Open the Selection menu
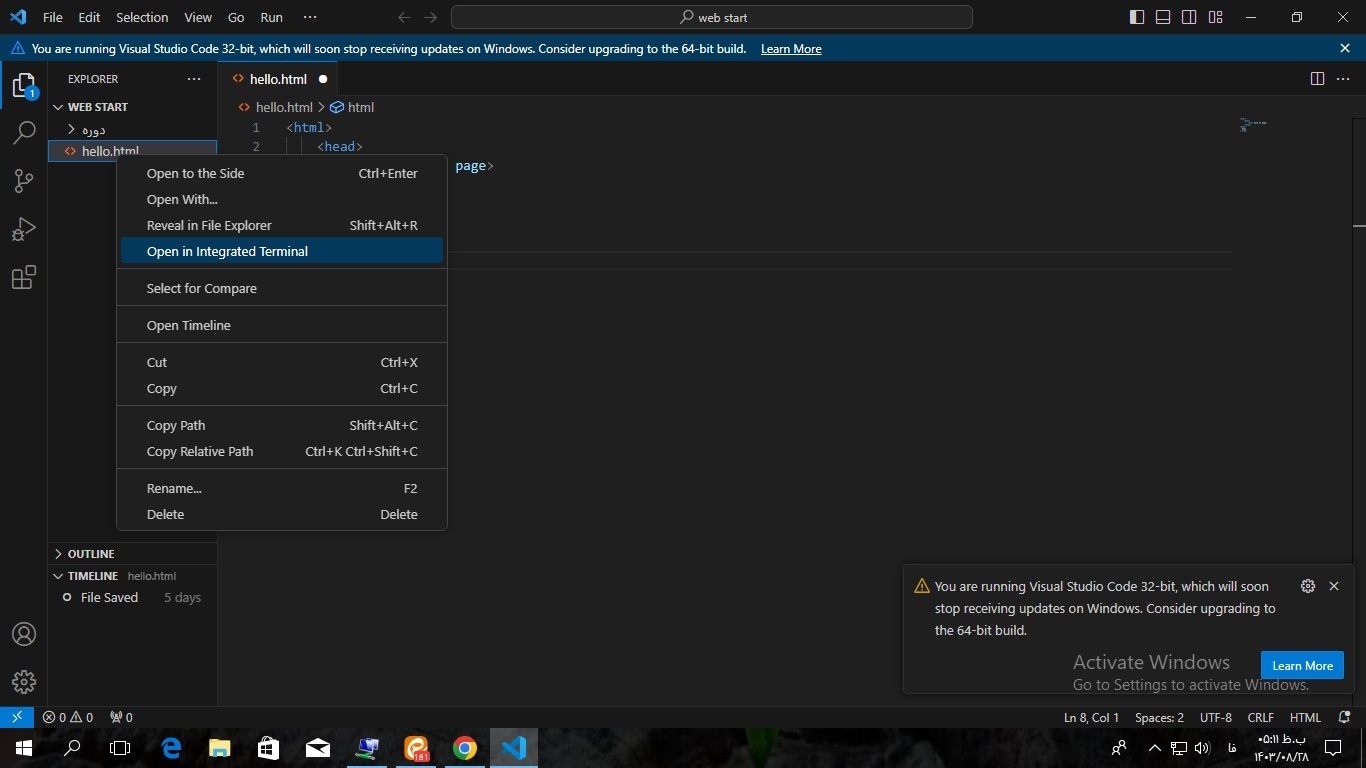This screenshot has width=1366, height=768. pos(142,17)
